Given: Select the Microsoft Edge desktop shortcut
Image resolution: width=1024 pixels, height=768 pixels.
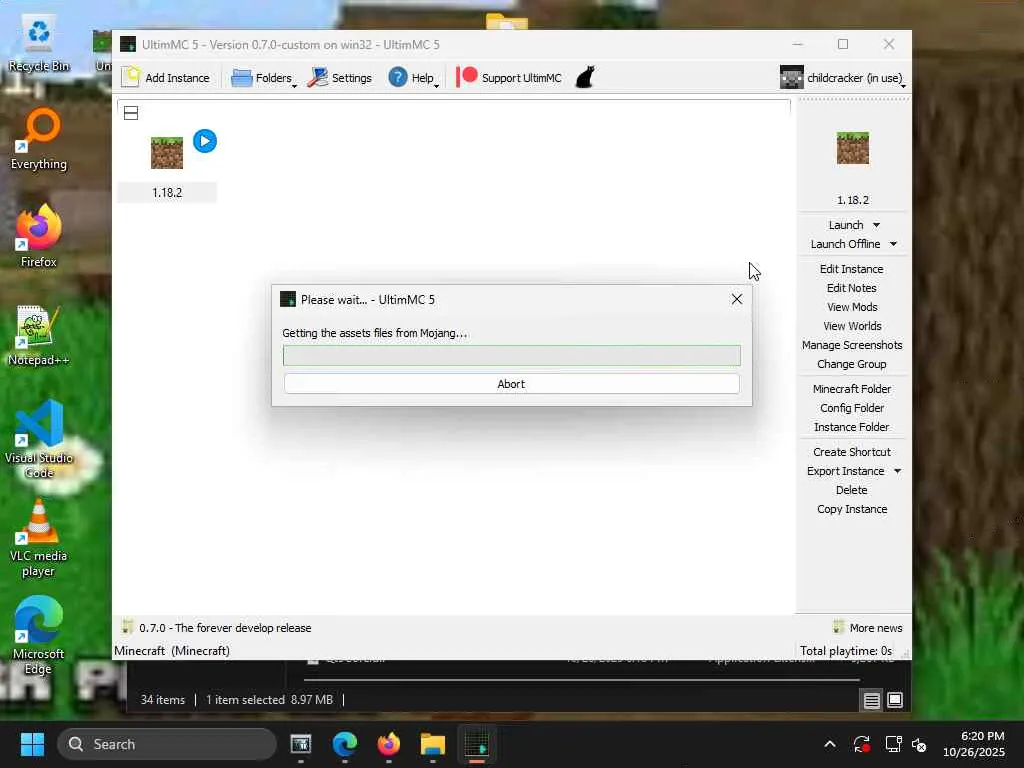Looking at the screenshot, I should click(x=39, y=635).
